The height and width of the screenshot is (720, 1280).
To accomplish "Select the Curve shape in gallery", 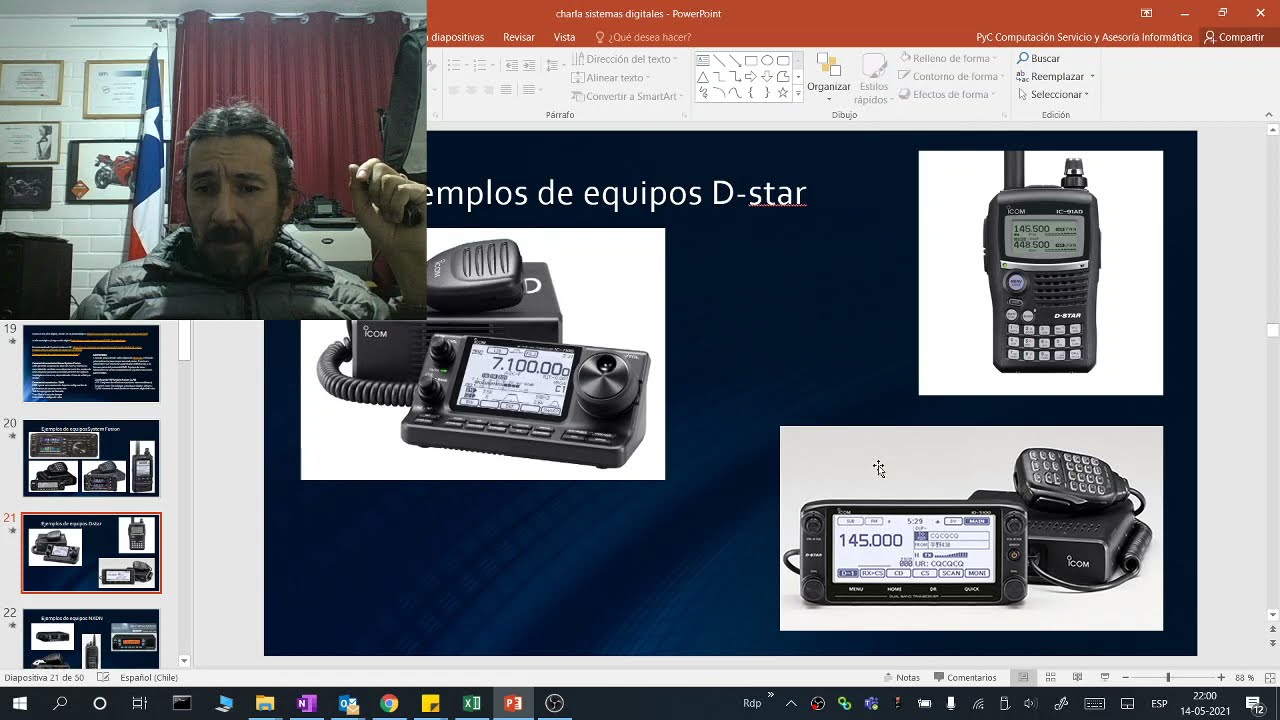I will point(735,93).
